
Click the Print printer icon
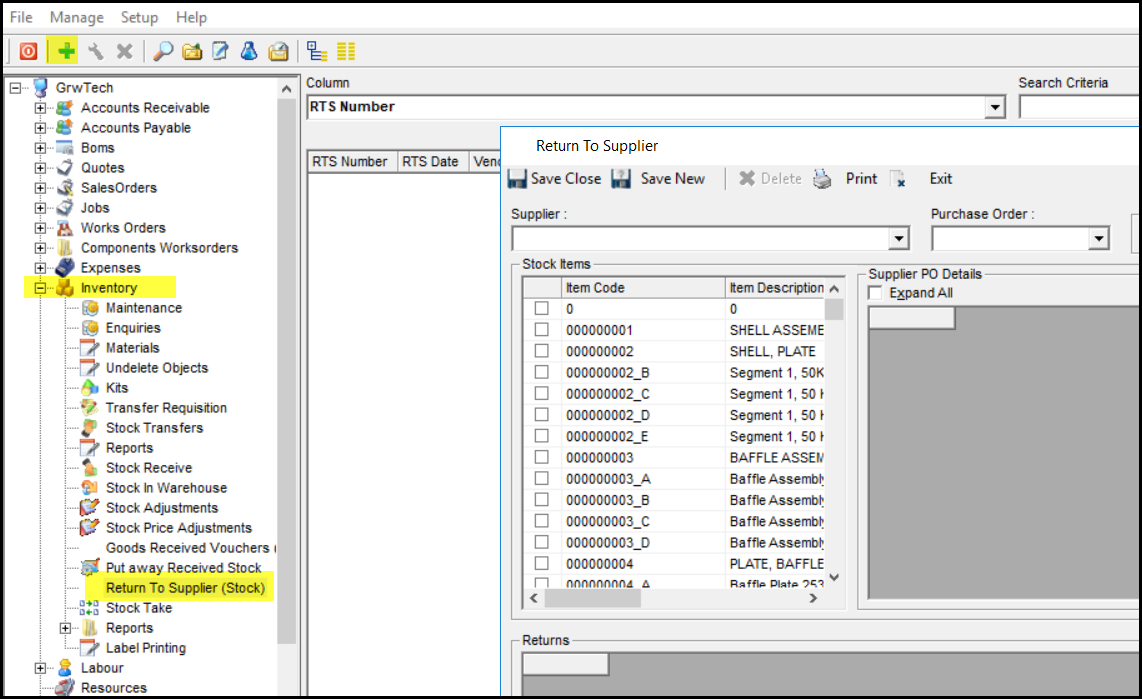click(821, 179)
